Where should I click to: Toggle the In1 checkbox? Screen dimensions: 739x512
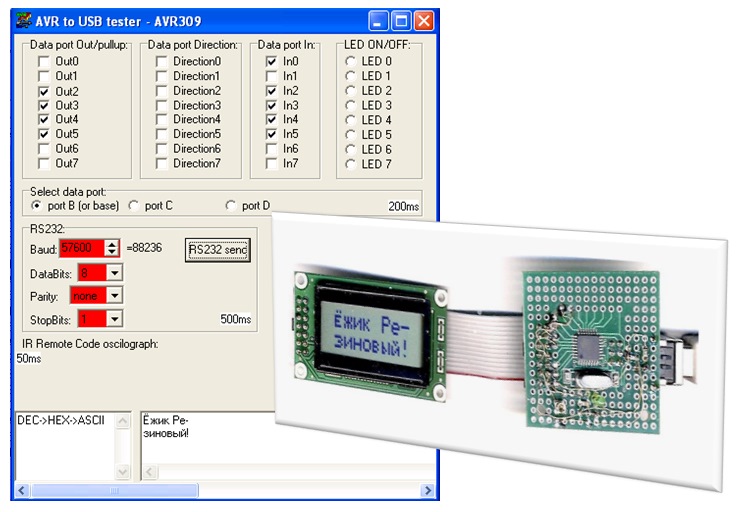(271, 76)
